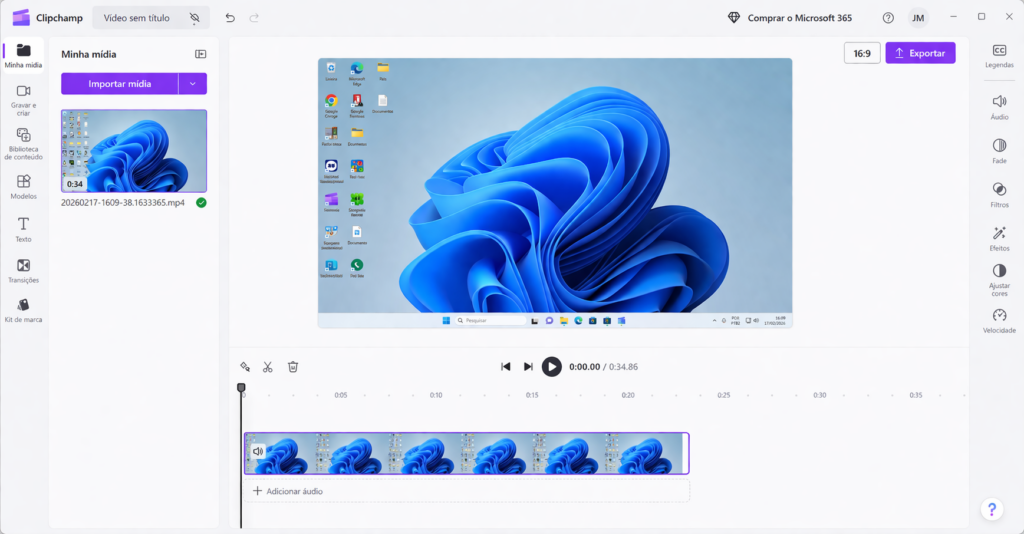This screenshot has height=534, width=1024.
Task: Select the video clip on the timeline
Action: (466, 453)
